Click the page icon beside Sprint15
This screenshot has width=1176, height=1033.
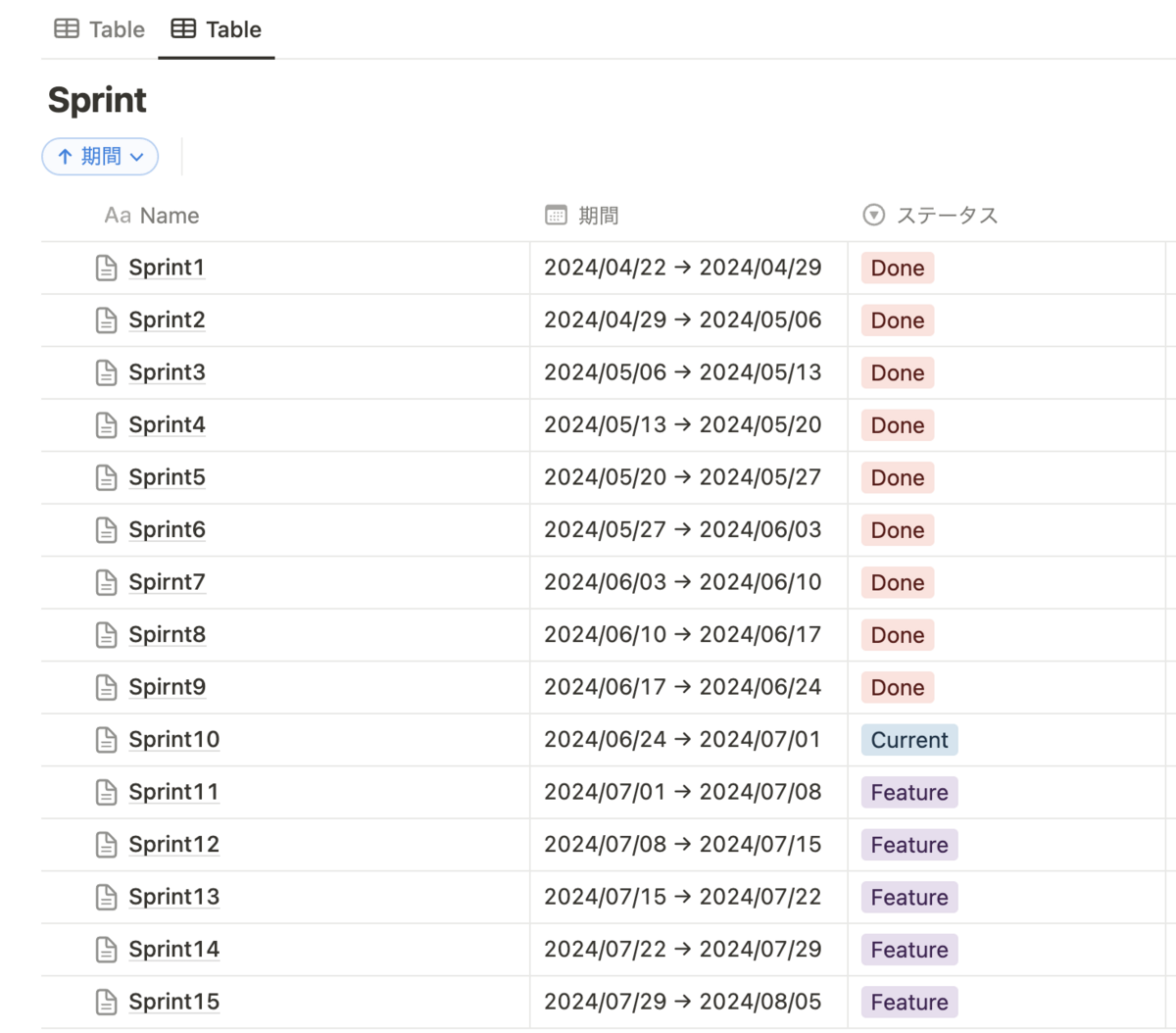click(x=107, y=1002)
